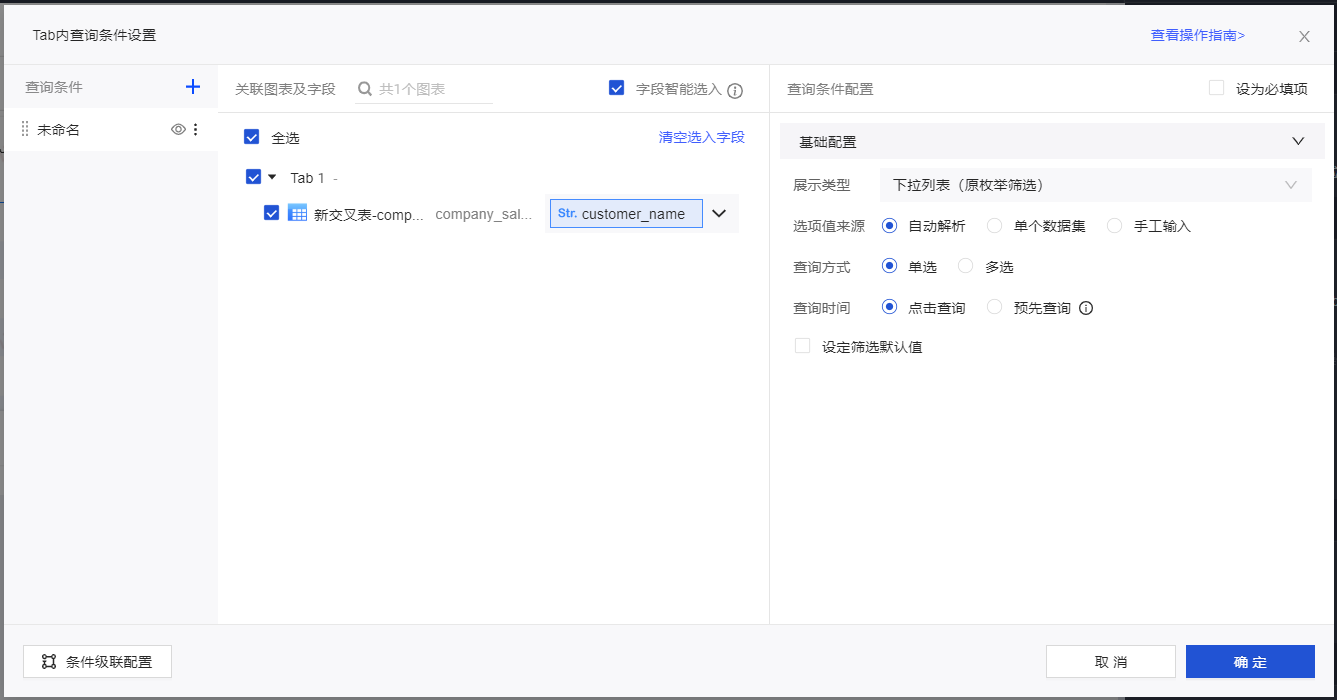
Task: Click the drag handle beside 未命名
Action: pyautogui.click(x=25, y=129)
